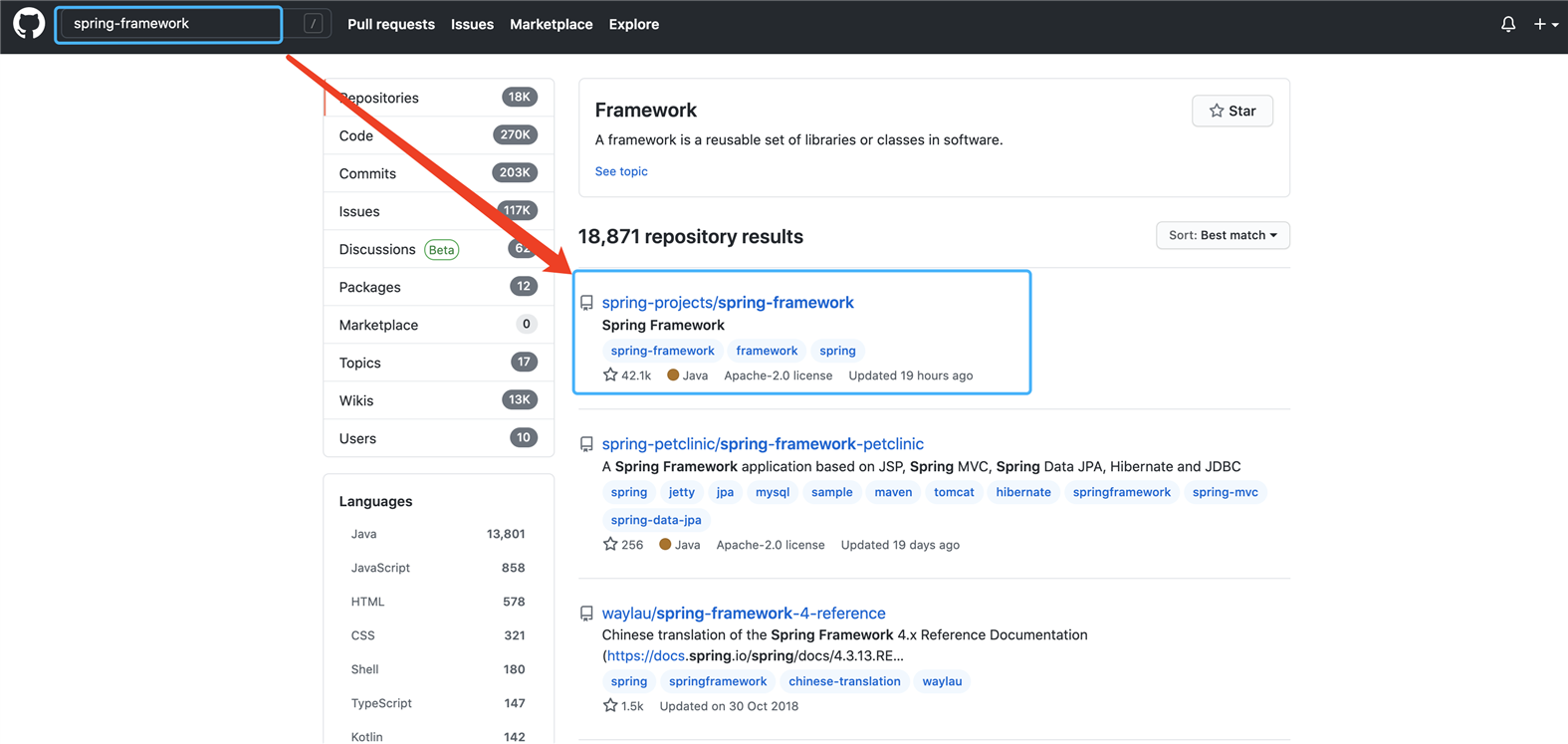Viewport: 1568px width, 744px height.
Task: Filter results by Shell language
Action: pyautogui.click(x=438, y=669)
